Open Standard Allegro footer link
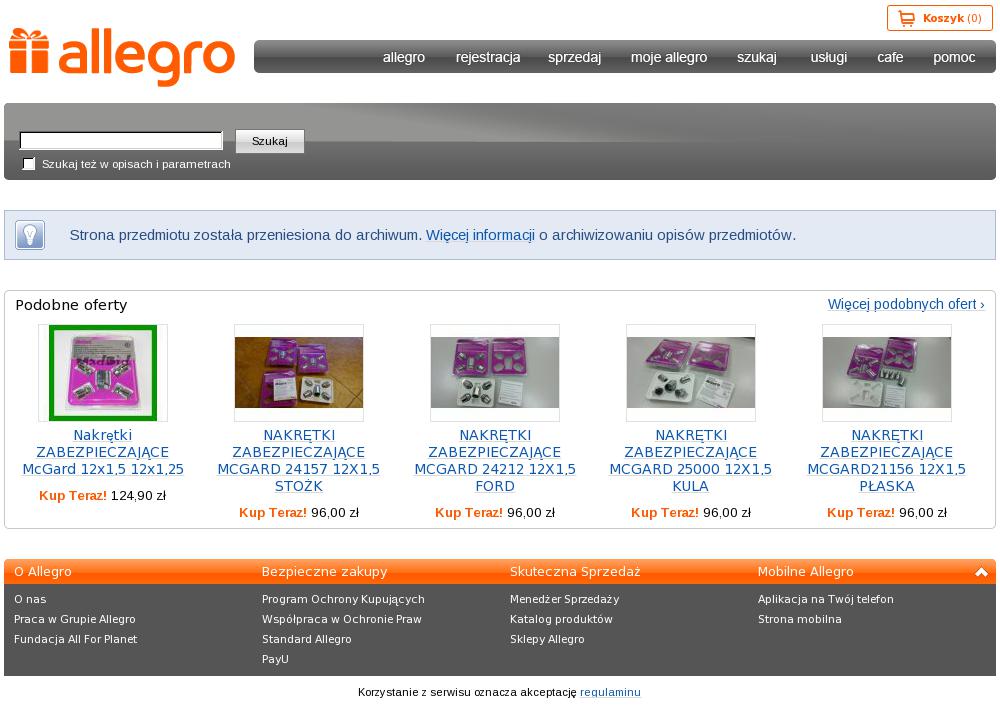The height and width of the screenshot is (712, 1000). click(x=306, y=639)
